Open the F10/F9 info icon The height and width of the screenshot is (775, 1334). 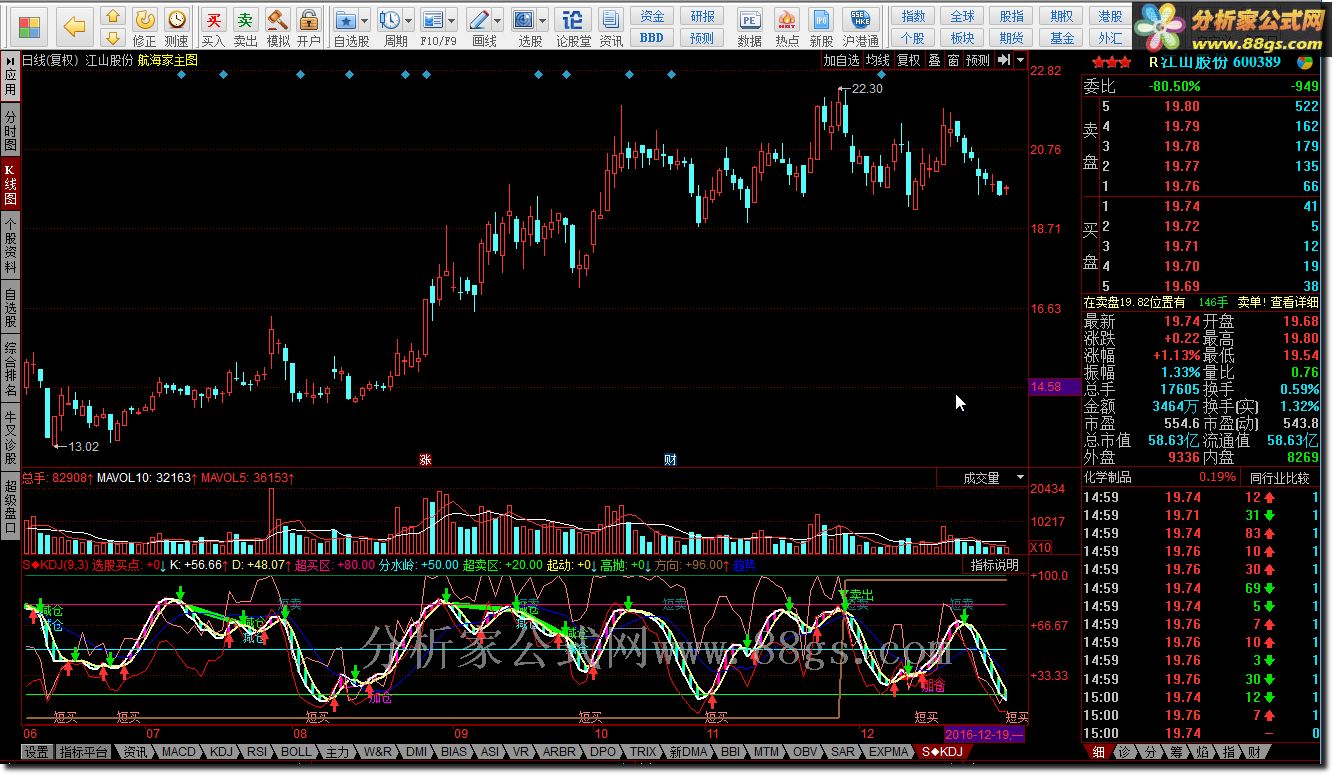[433, 20]
